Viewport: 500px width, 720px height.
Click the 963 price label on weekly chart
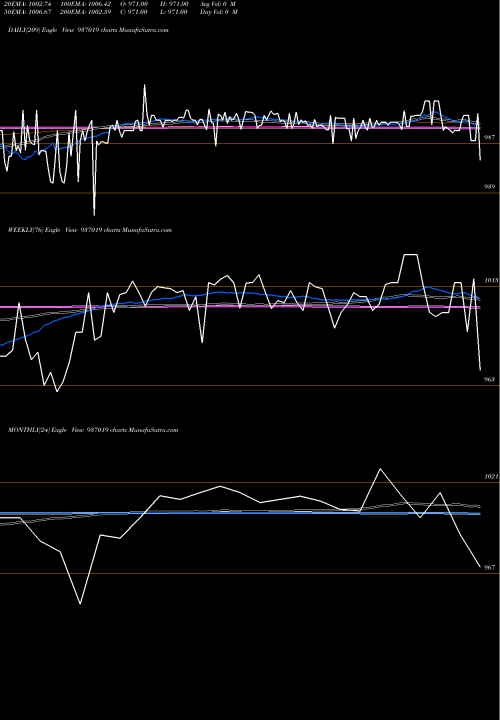pyautogui.click(x=490, y=380)
